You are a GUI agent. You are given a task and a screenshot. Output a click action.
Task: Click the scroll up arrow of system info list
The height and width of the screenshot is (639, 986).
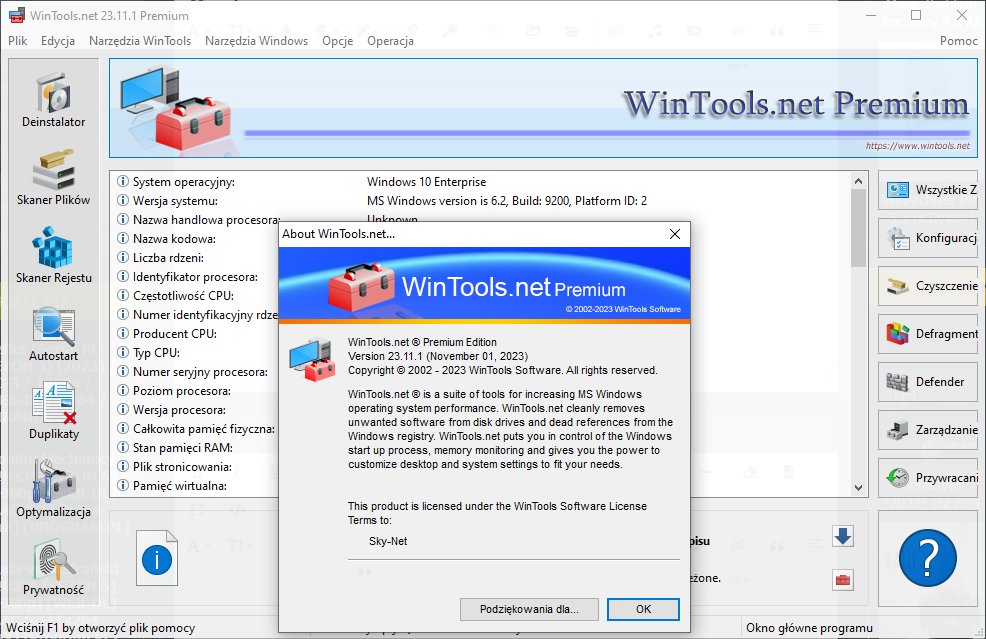(x=858, y=181)
